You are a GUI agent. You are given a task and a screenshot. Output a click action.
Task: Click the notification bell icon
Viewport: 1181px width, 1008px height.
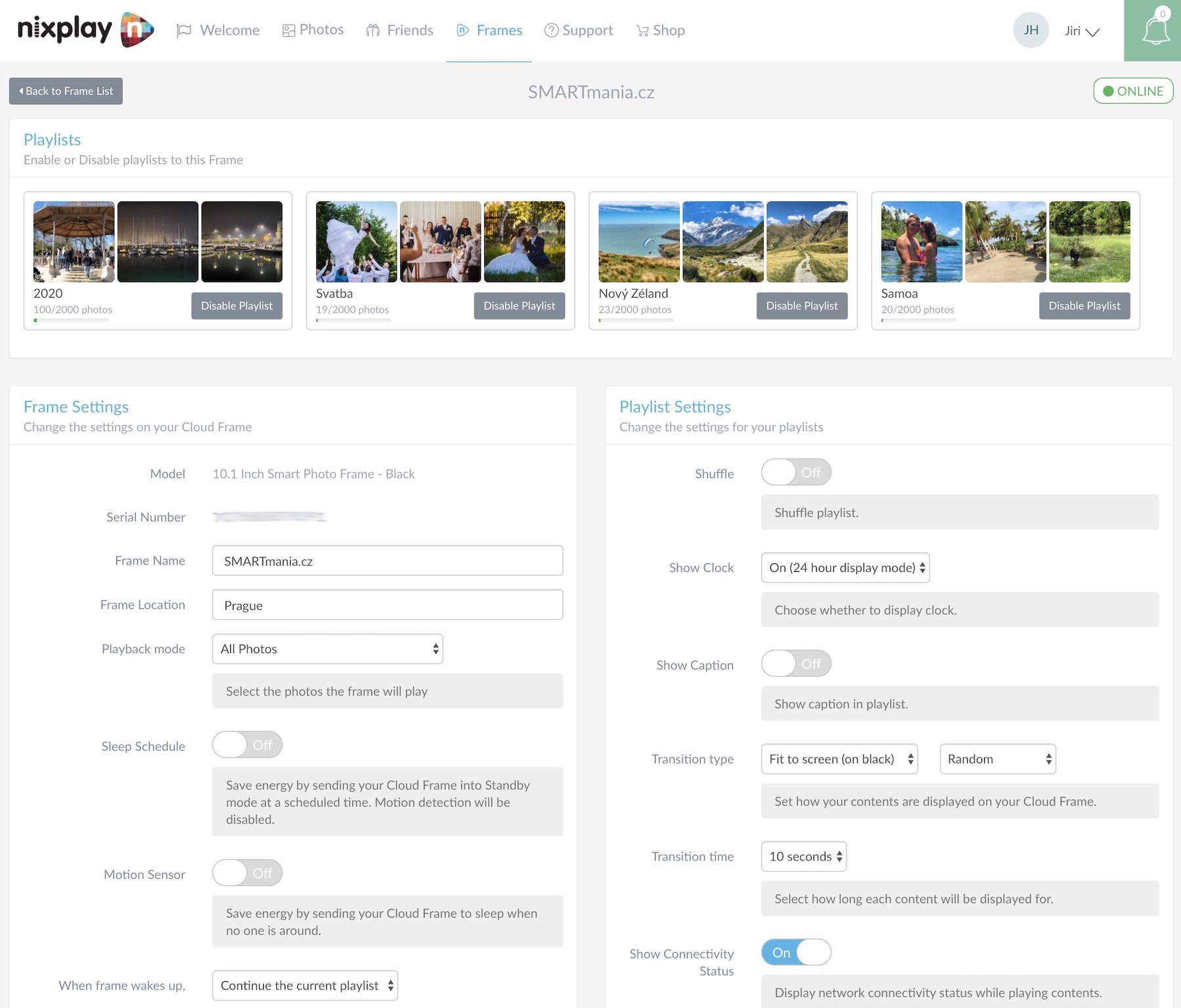click(x=1155, y=31)
